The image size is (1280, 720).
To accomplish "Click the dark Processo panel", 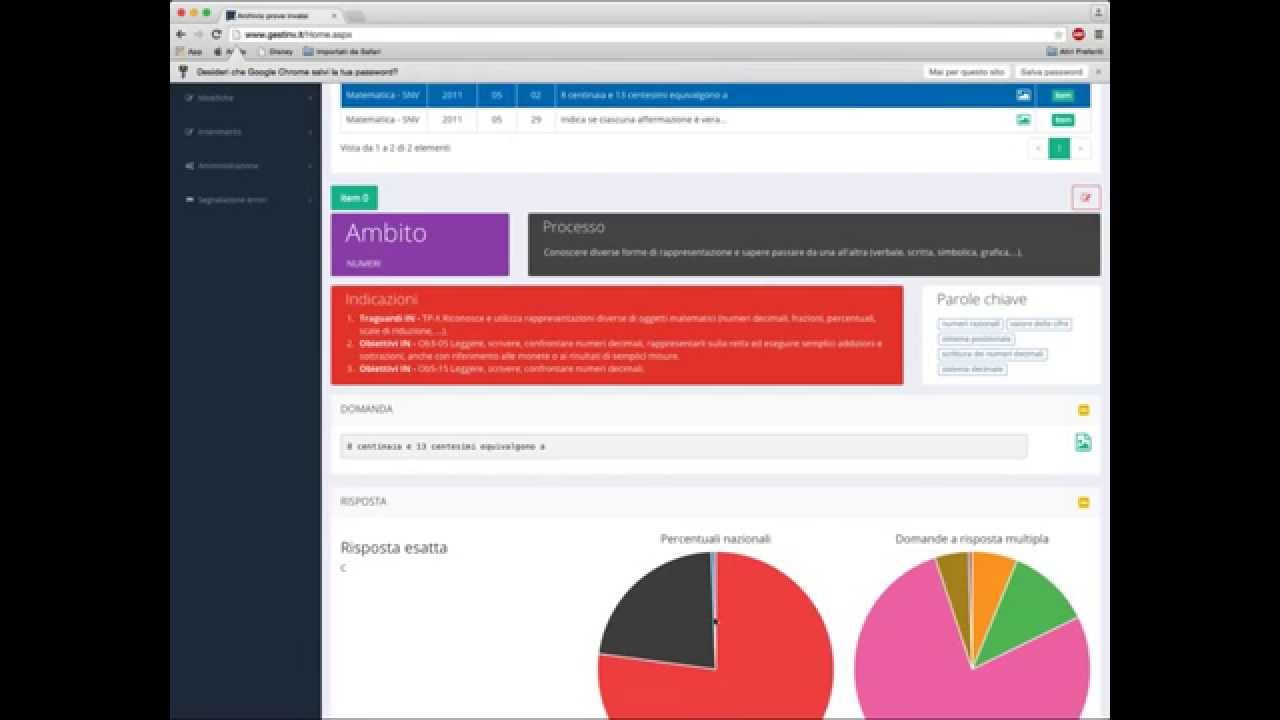I will (814, 244).
